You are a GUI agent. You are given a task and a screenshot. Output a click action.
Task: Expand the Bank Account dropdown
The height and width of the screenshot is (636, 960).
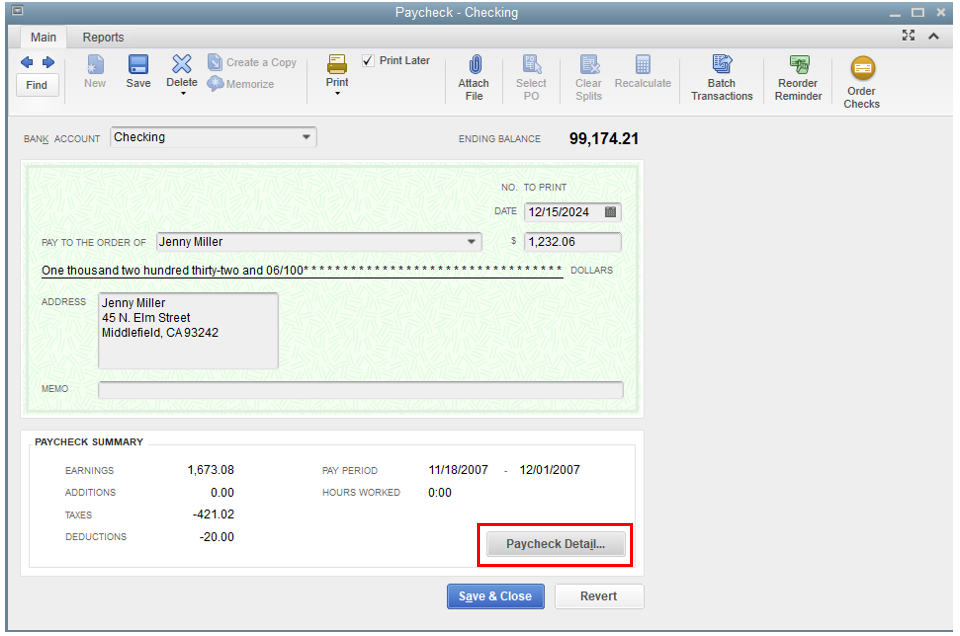tap(306, 137)
